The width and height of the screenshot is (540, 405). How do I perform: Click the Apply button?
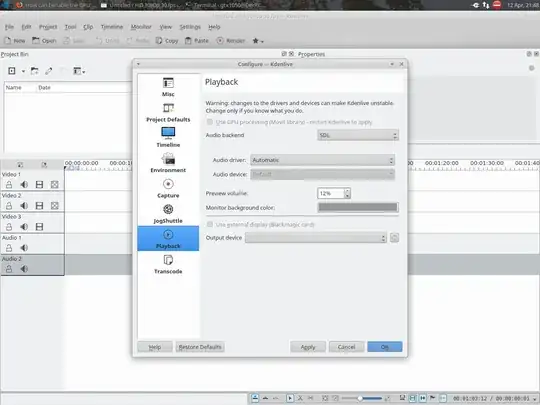pyautogui.click(x=308, y=347)
